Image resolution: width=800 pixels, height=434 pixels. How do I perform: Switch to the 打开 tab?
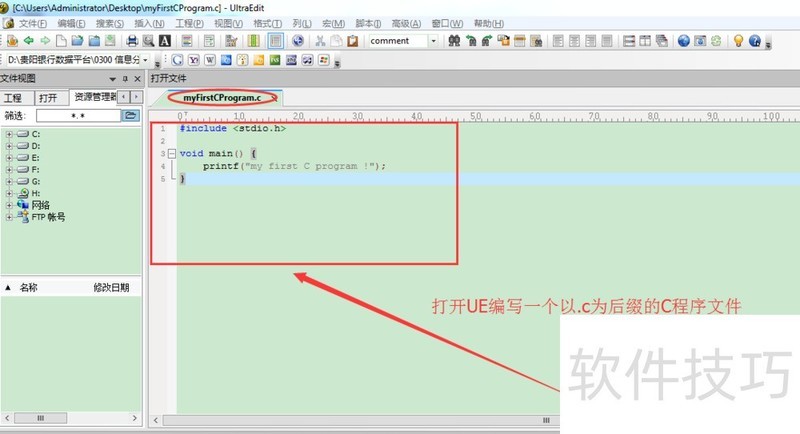pos(48,98)
